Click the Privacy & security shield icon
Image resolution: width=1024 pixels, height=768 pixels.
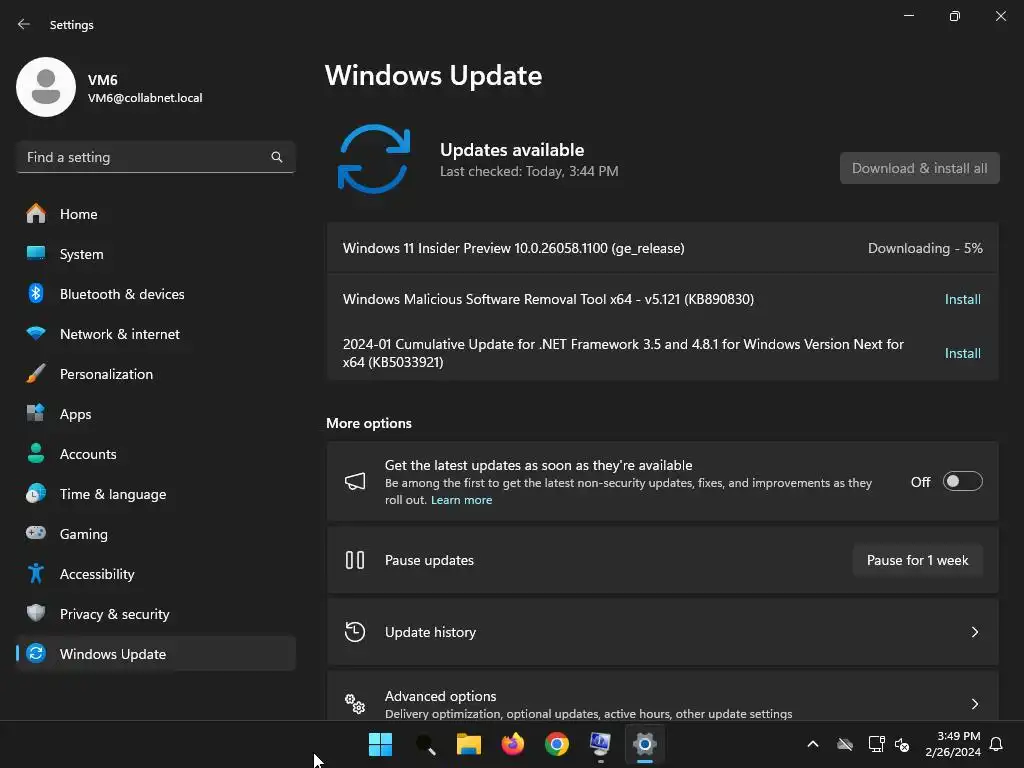click(36, 613)
